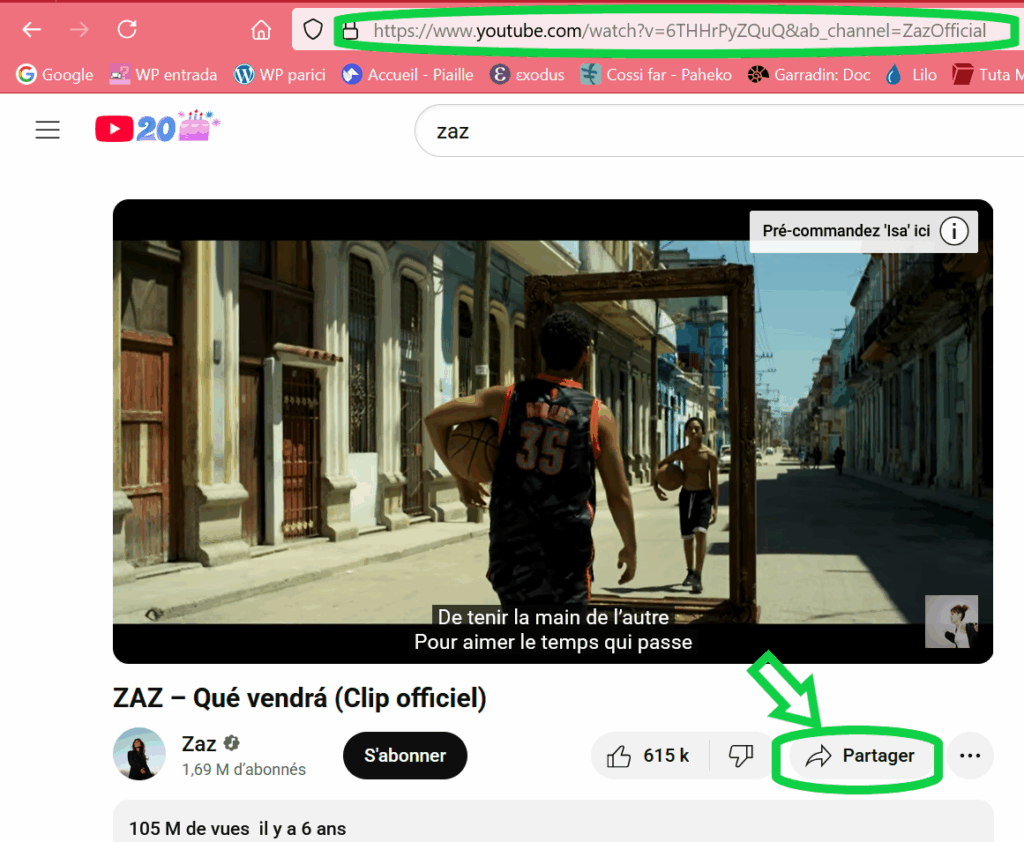The image size is (1024, 842).
Task: Open the YouTube hamburger guide menu
Action: pos(48,130)
